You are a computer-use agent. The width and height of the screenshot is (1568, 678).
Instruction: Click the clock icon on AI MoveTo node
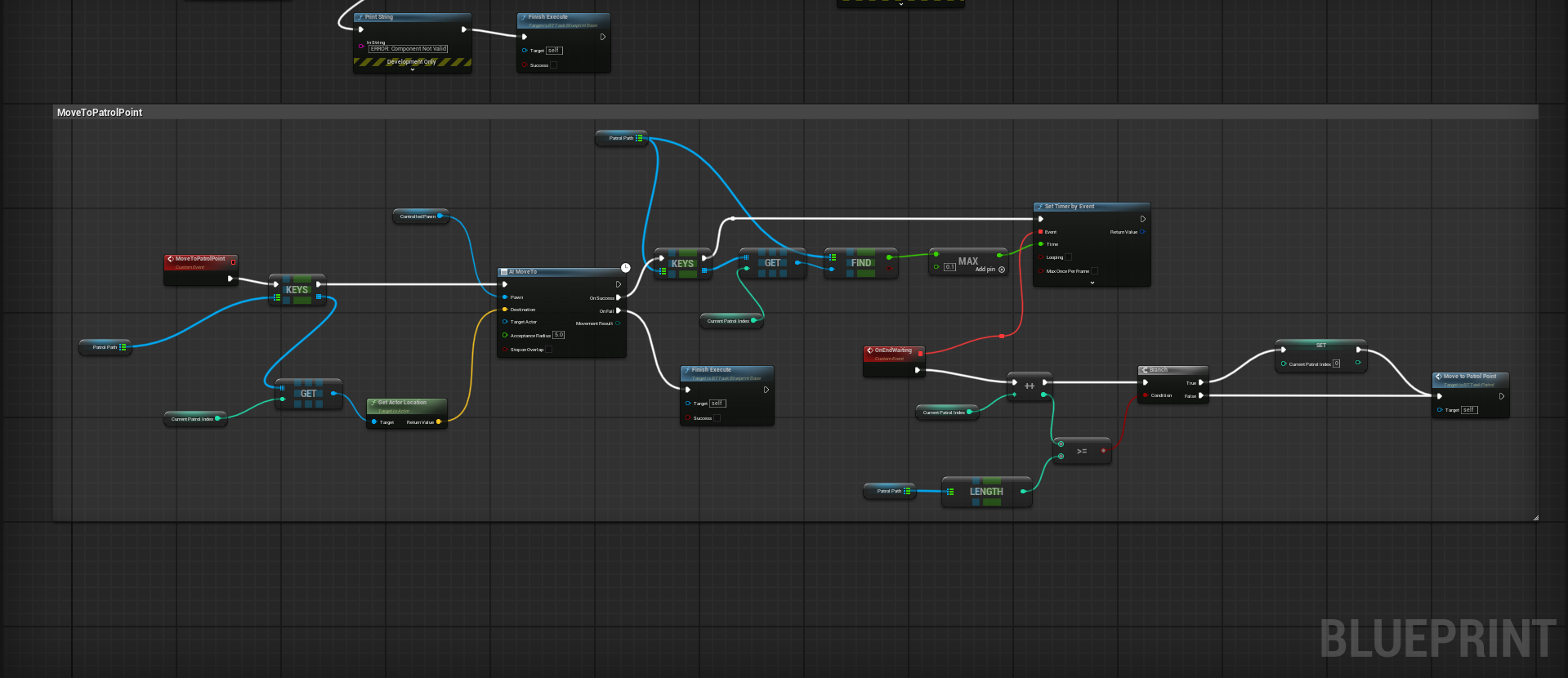pos(625,268)
